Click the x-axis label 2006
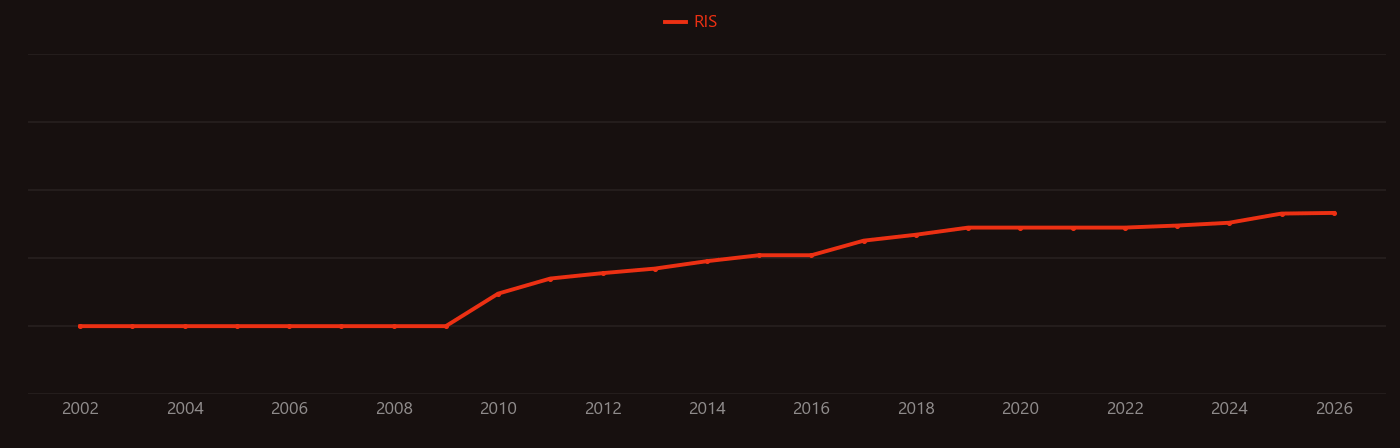 coord(289,409)
